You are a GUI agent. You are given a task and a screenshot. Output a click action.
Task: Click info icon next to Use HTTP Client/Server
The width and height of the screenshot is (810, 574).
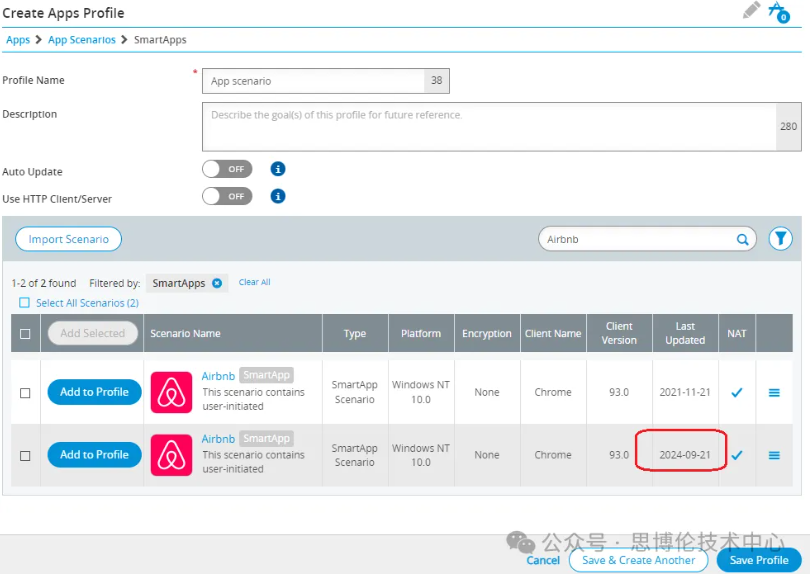click(279, 196)
